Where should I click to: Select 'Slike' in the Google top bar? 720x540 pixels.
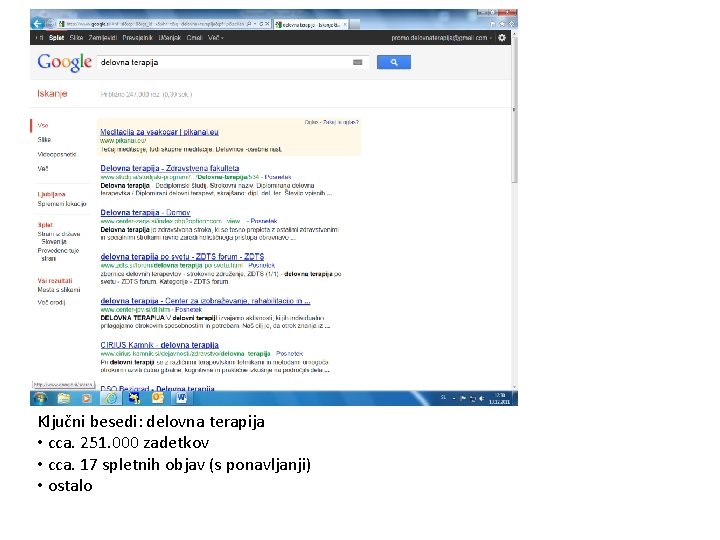(x=76, y=38)
